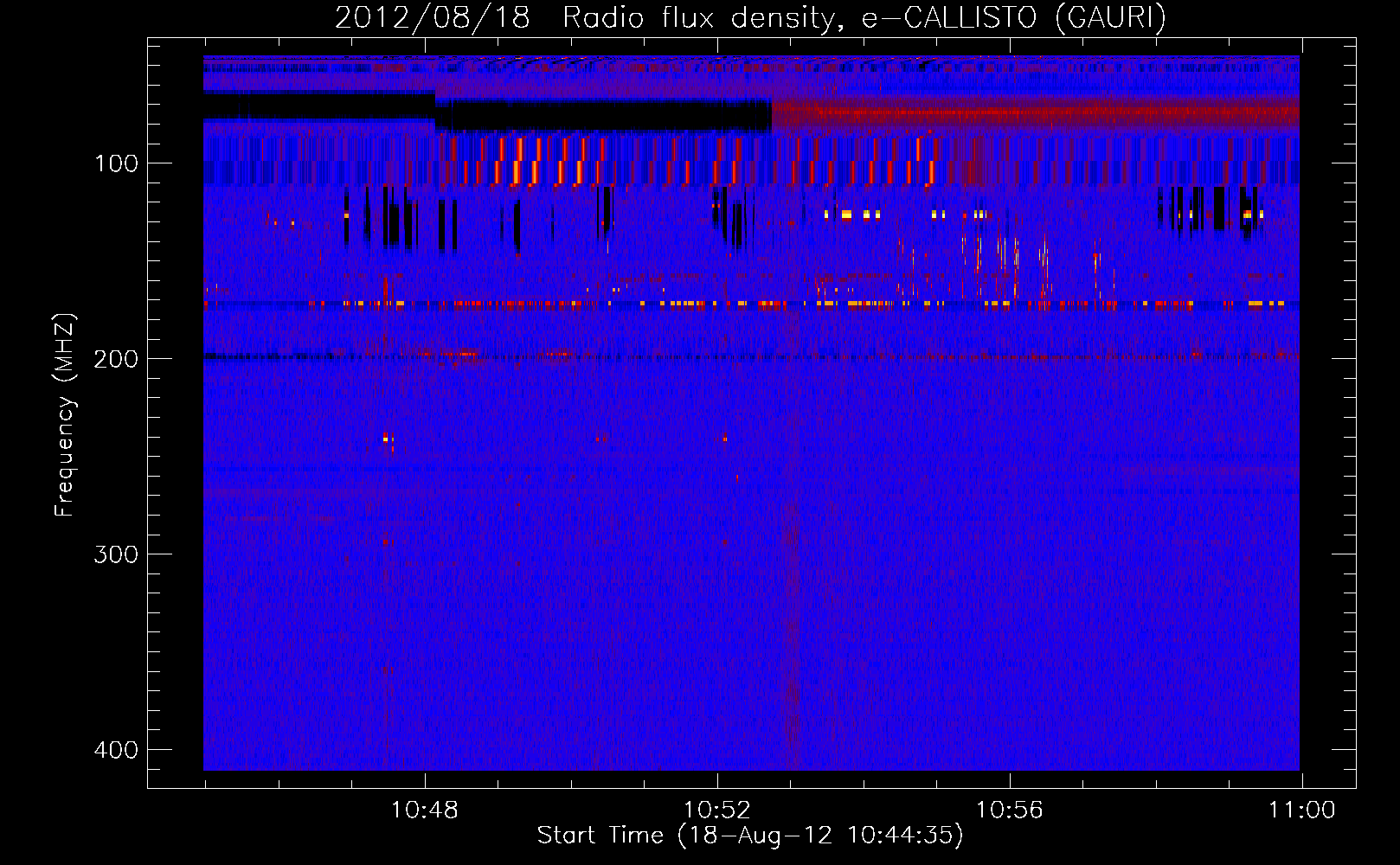Click the 200 frequency tick label

[116, 359]
